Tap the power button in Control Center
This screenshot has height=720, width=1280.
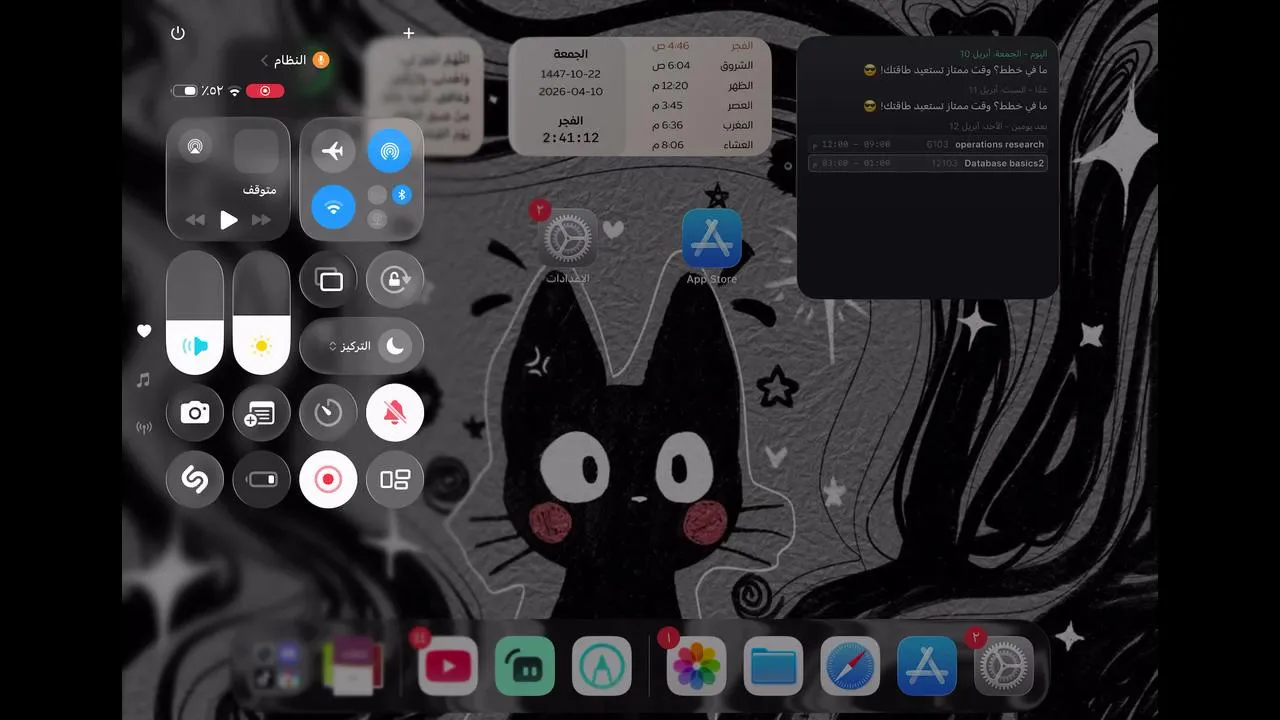[178, 33]
